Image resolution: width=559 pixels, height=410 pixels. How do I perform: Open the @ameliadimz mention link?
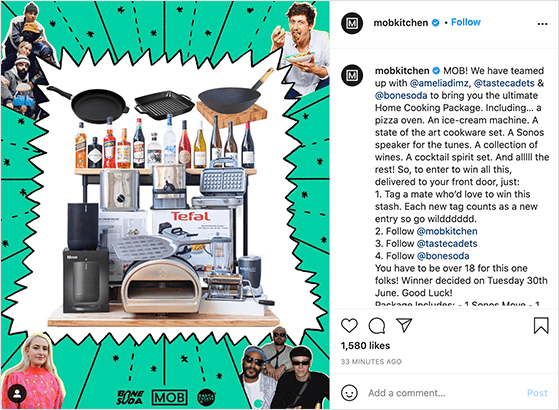(x=439, y=83)
